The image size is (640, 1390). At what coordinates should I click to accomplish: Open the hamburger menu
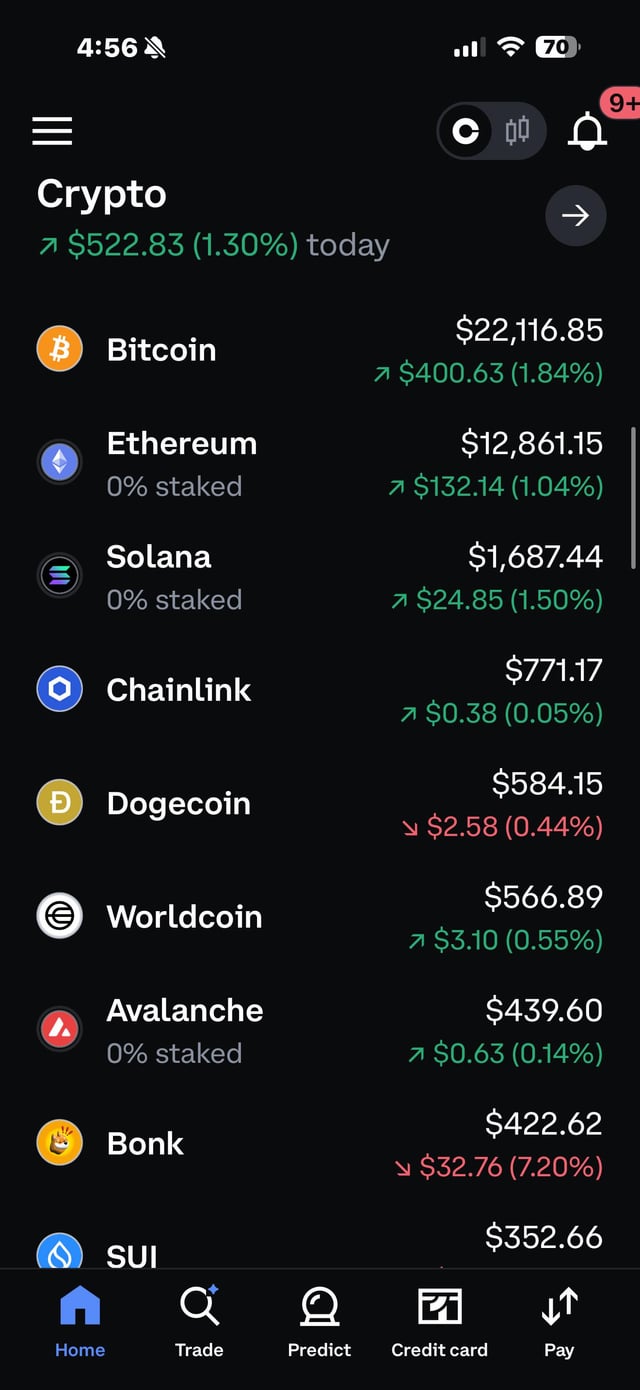click(x=52, y=131)
